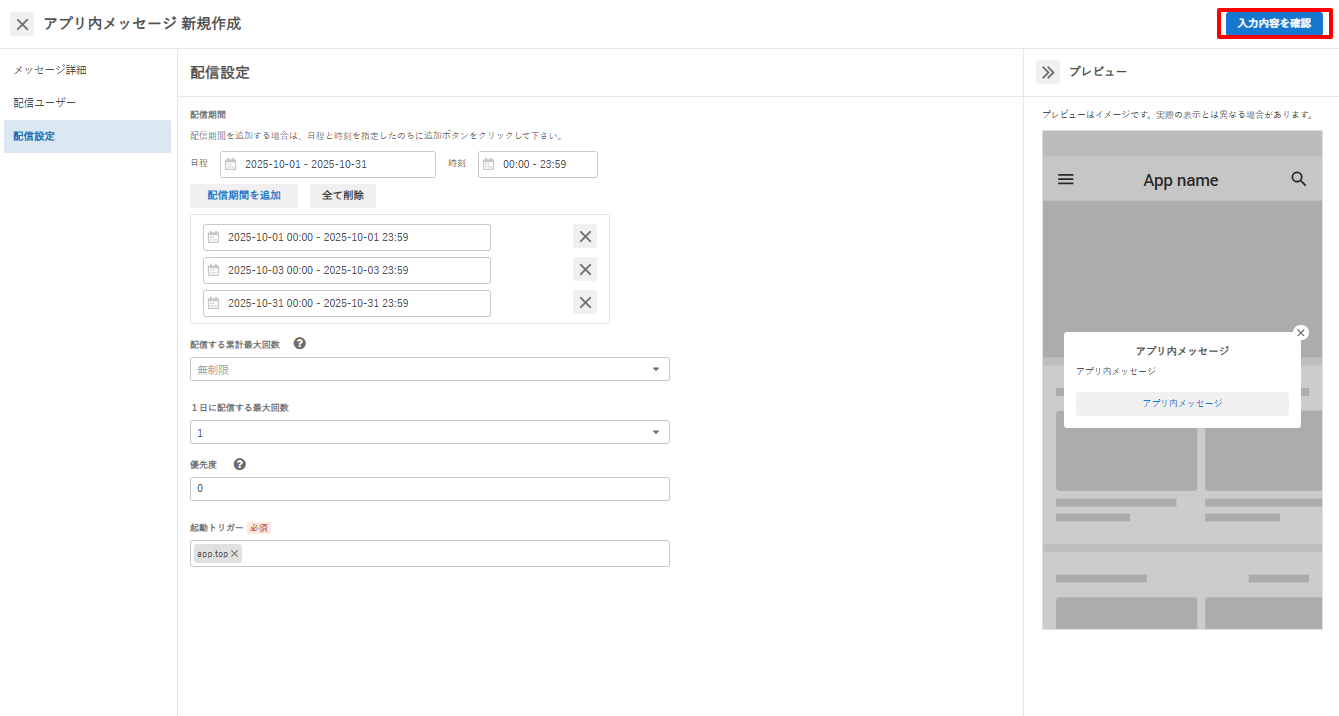Click the App name preview title
Screen dimensions: 1339x716
point(1181,180)
